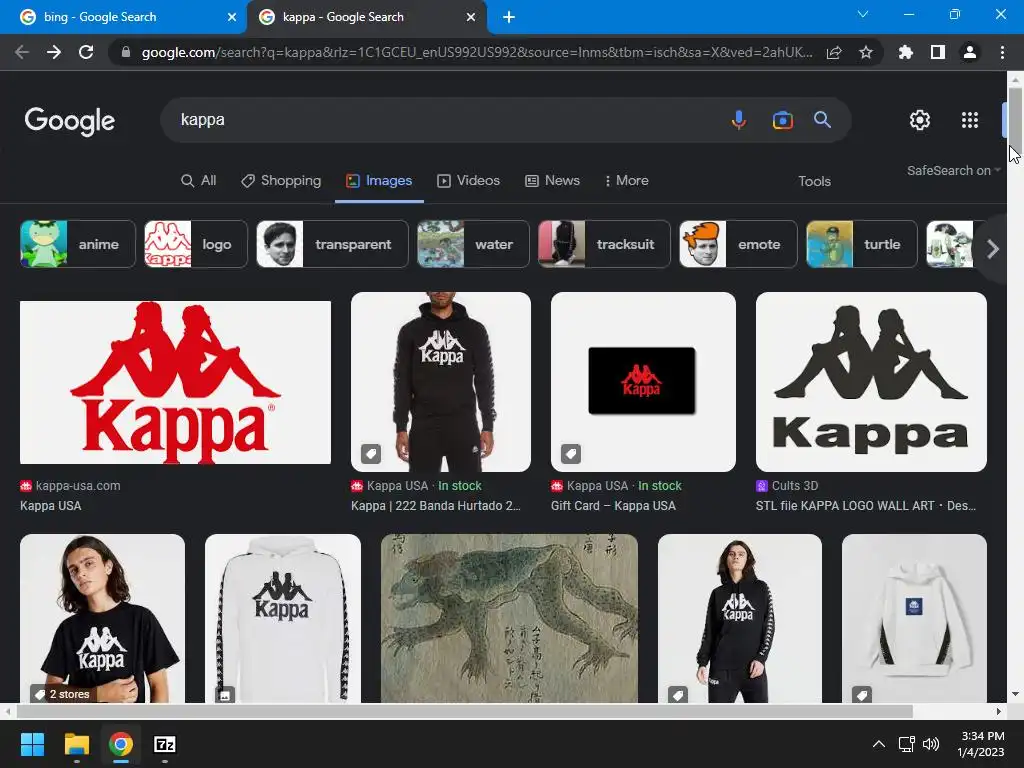Filter images by turtle chip
The height and width of the screenshot is (768, 1024).
[861, 244]
